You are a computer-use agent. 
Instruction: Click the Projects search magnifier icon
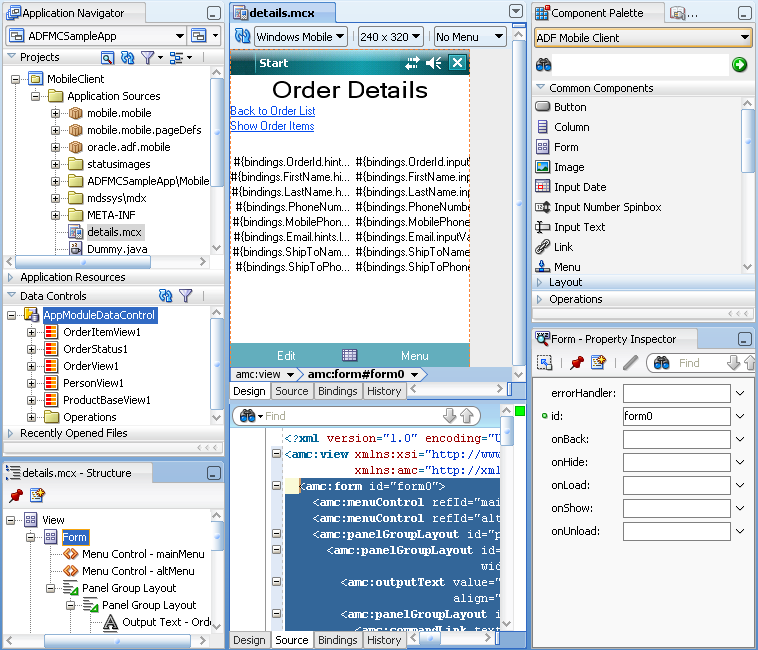point(107,58)
